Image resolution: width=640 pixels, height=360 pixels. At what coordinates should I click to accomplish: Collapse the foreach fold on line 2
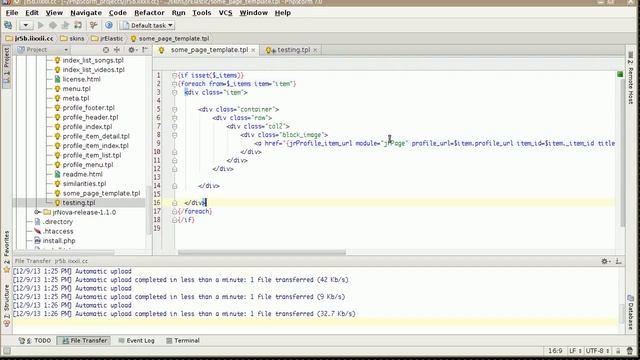[175, 84]
